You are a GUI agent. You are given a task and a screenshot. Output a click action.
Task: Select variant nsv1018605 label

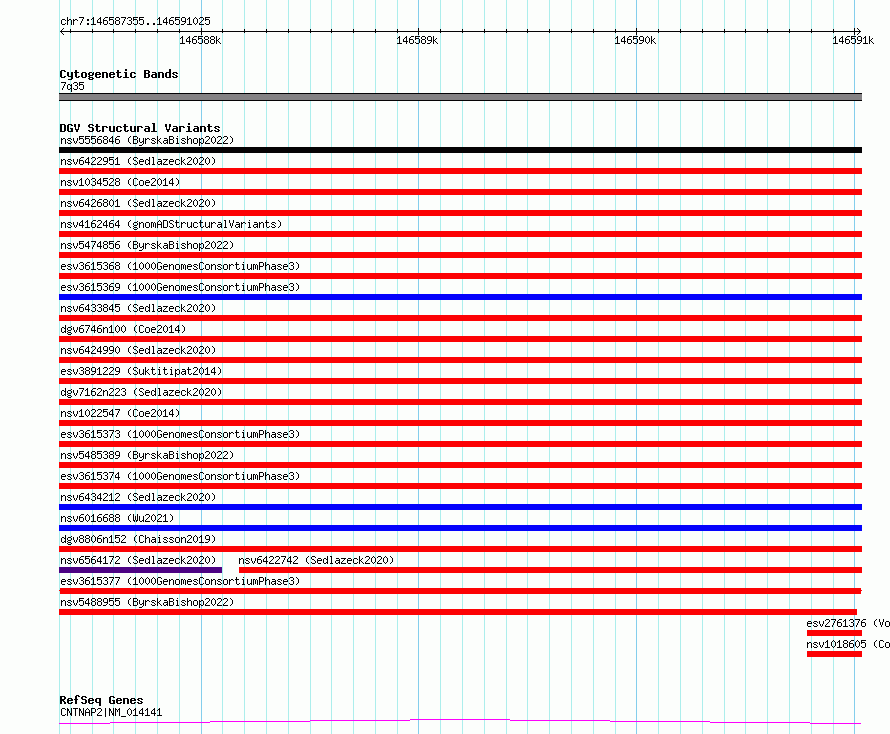coord(848,644)
